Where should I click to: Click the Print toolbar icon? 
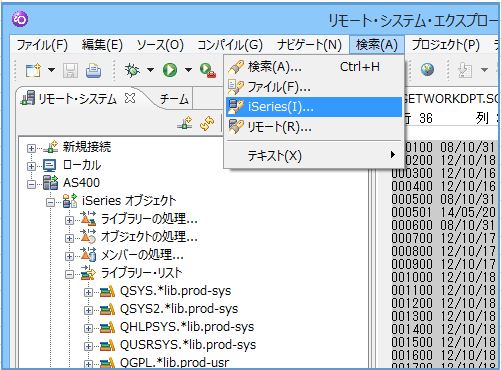click(93, 70)
